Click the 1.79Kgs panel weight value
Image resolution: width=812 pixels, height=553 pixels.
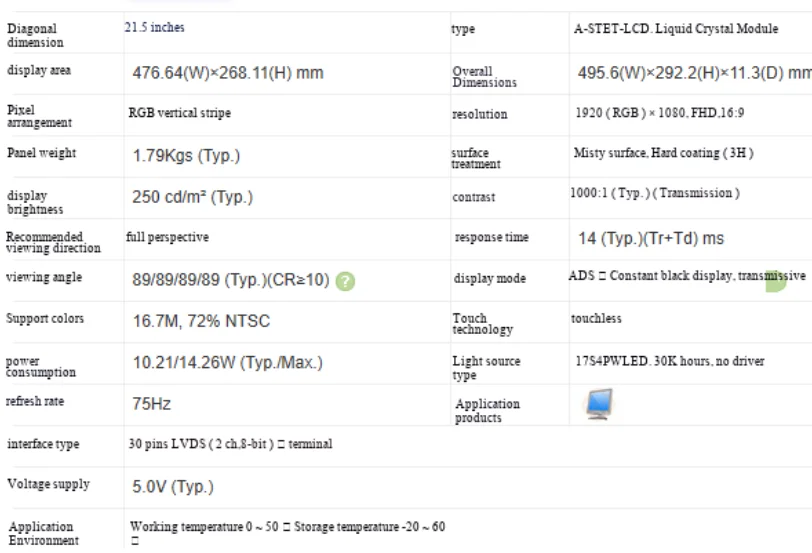click(186, 155)
